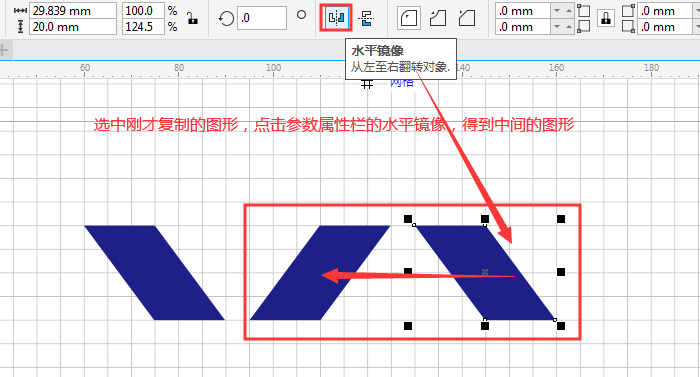Click the plus new document tab button
700x377 pixels.
pos(4,50)
